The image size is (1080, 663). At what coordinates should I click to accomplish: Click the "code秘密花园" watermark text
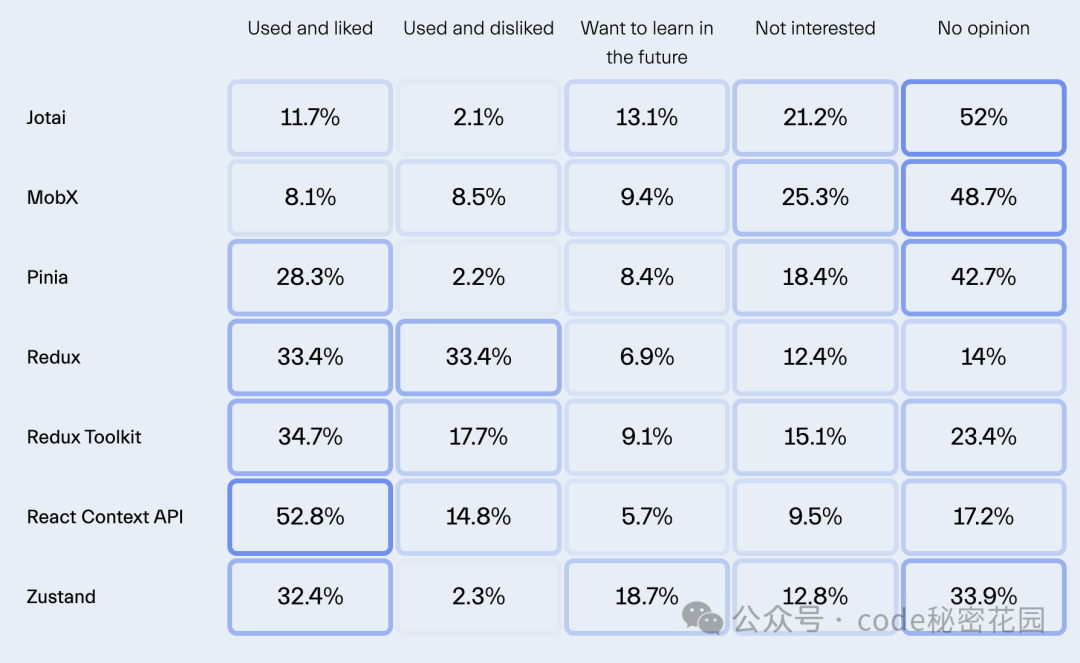tap(950, 620)
